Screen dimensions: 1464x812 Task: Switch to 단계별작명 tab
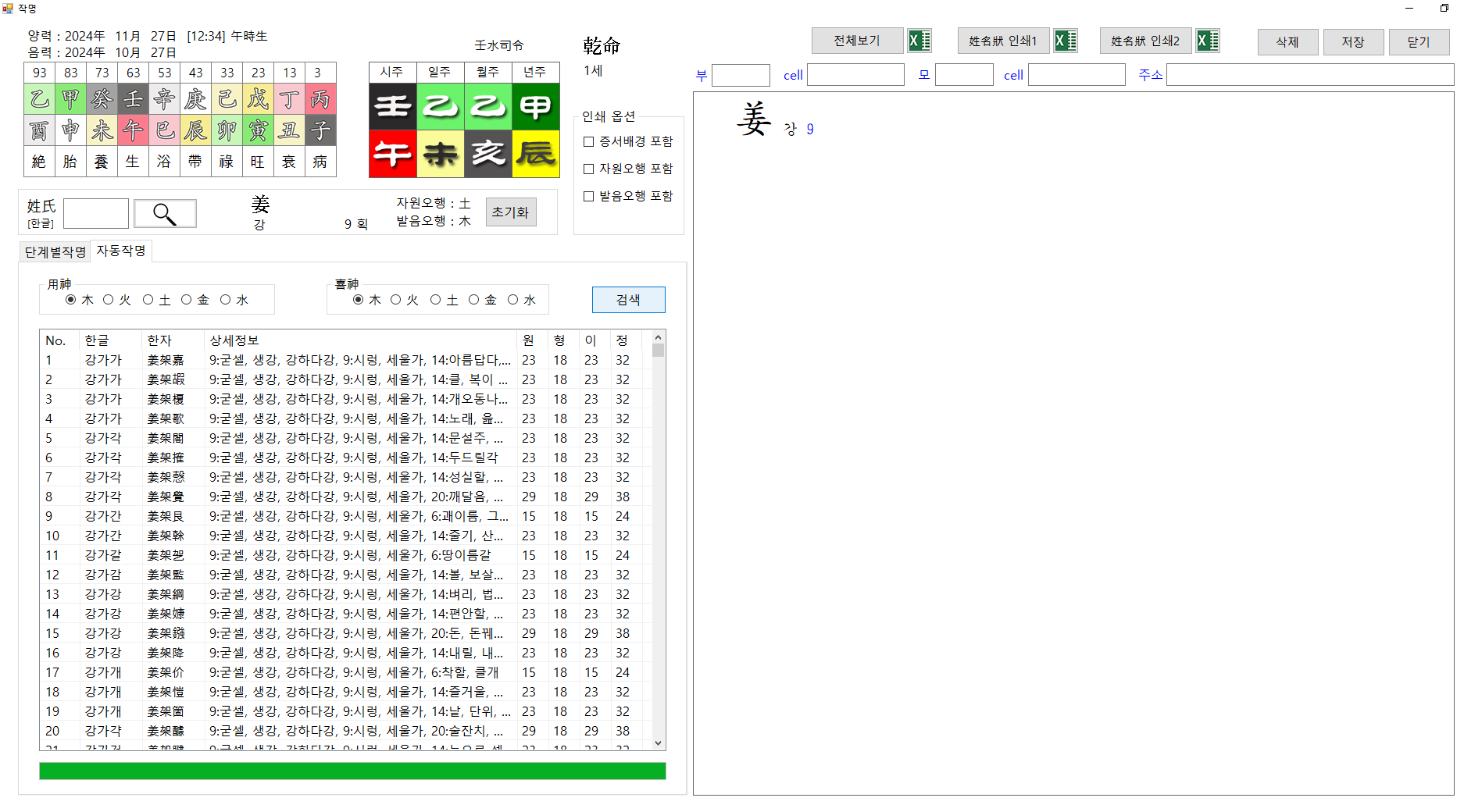click(x=55, y=251)
